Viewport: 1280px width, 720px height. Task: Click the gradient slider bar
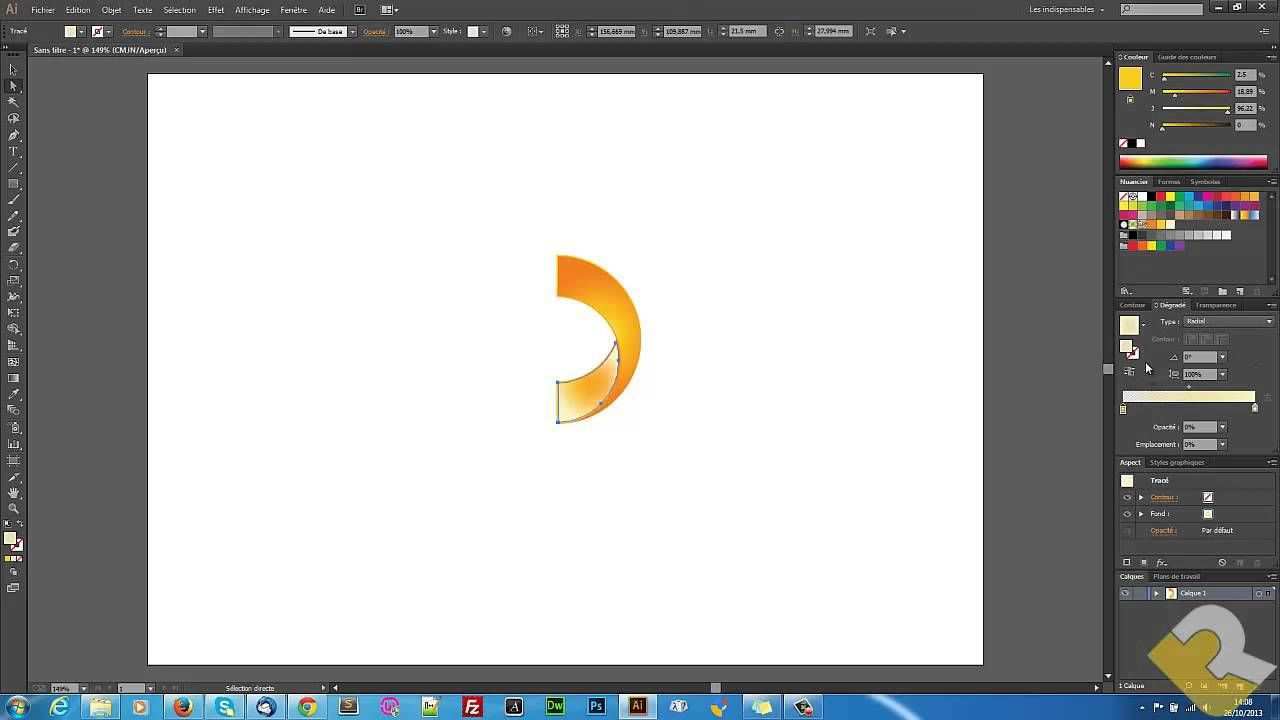point(1188,397)
